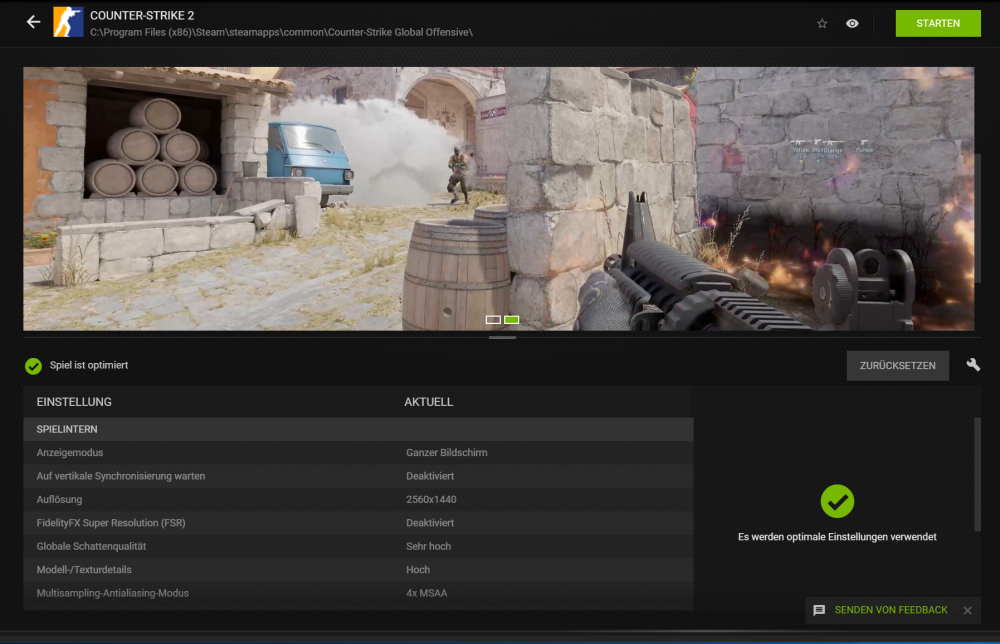Open custom settings via the wrench icon

pyautogui.click(x=973, y=365)
